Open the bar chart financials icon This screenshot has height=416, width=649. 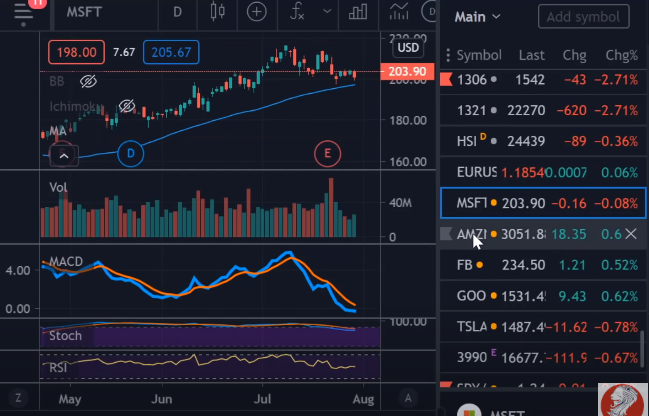click(358, 12)
